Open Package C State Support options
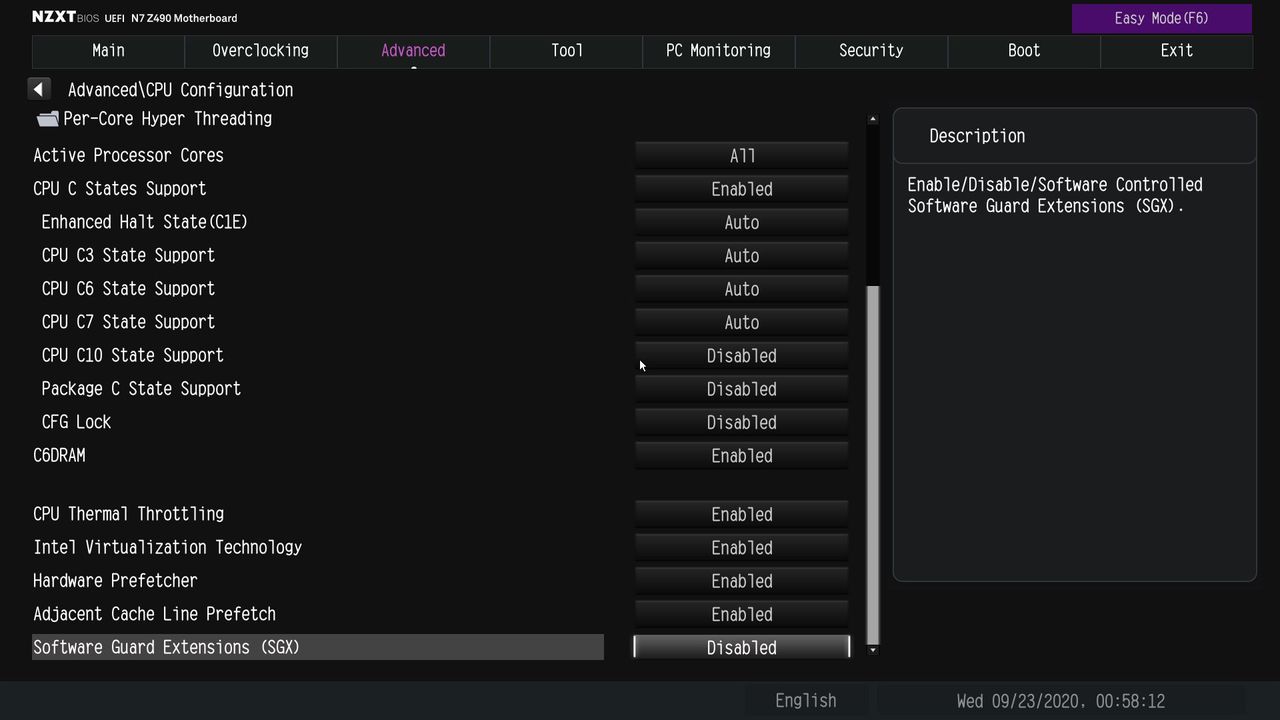Screen dimensions: 1280x720 [742, 389]
